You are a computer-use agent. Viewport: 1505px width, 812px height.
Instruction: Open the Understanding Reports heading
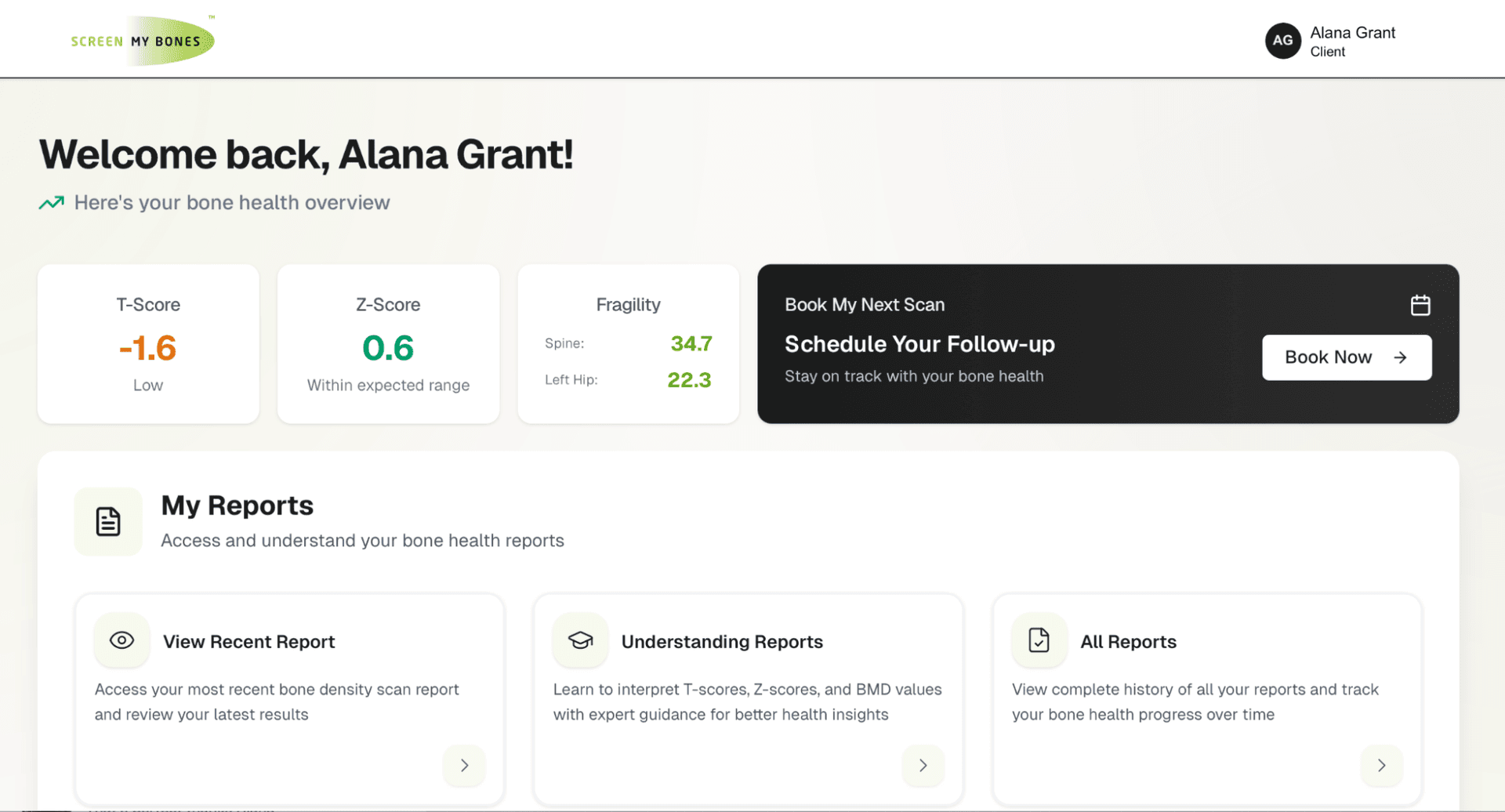(722, 642)
